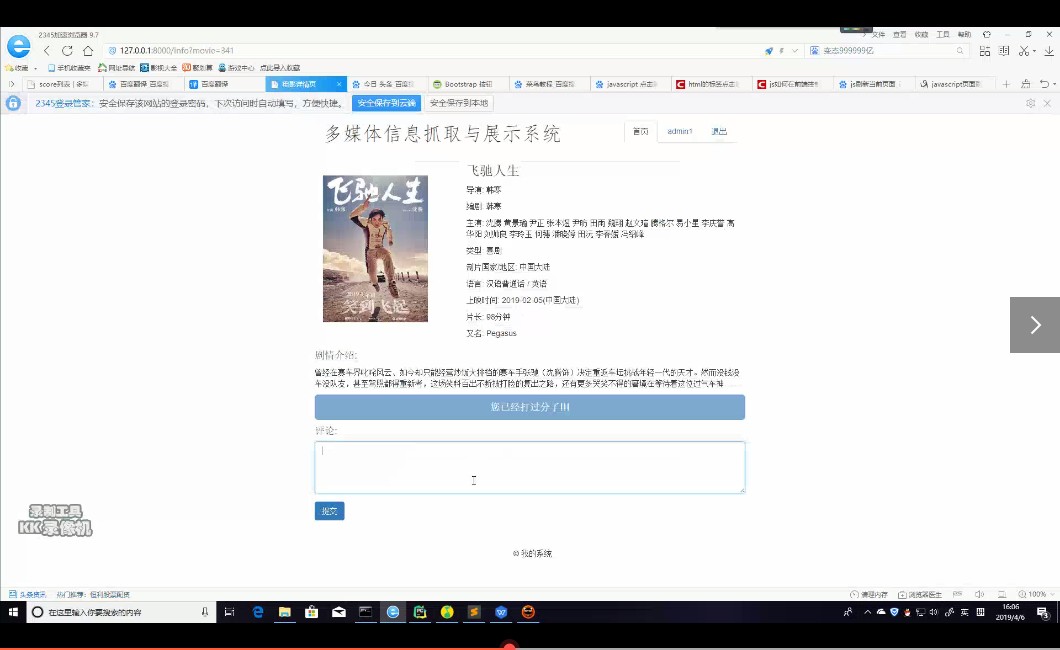Image resolution: width=1060 pixels, height=650 pixels.
Task: Click the password manager lock icon
Action: click(13, 103)
